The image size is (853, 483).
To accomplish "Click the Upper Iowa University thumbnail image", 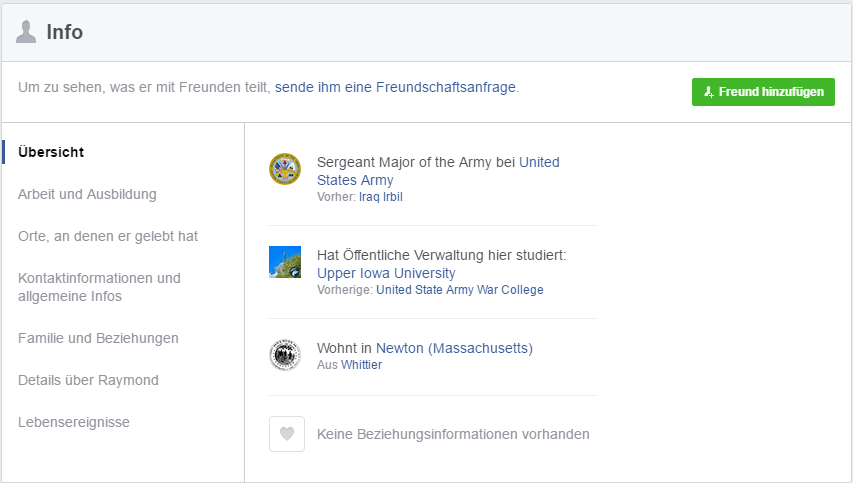I will (285, 262).
